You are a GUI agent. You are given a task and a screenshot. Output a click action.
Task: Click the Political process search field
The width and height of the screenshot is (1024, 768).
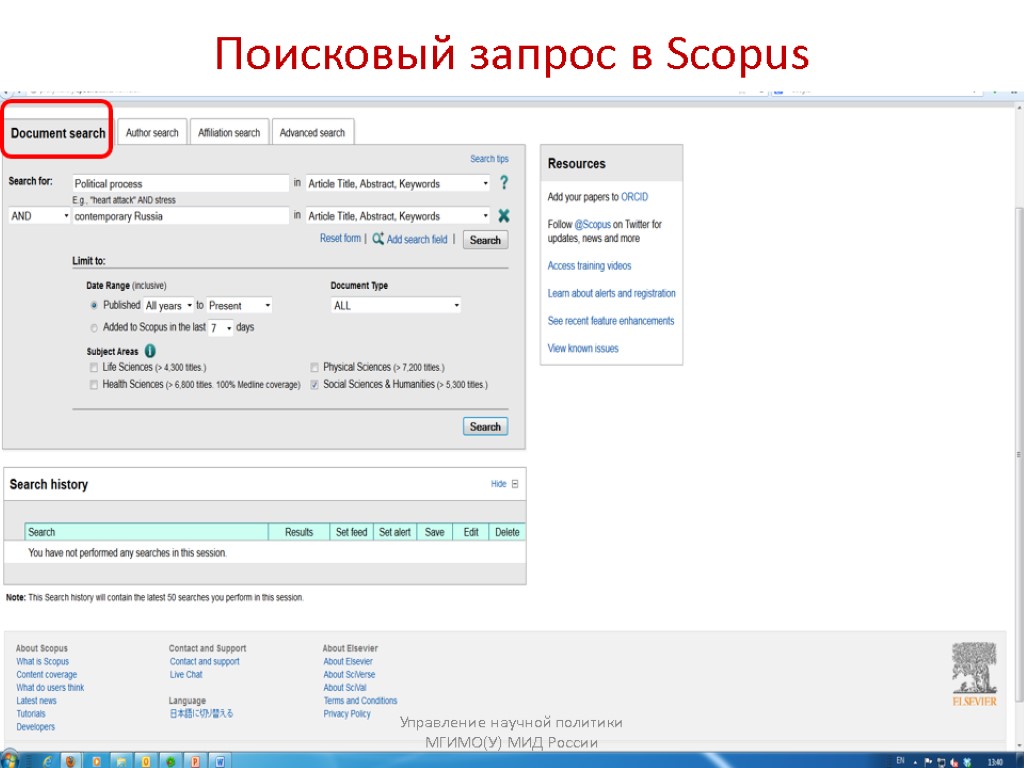(x=180, y=184)
